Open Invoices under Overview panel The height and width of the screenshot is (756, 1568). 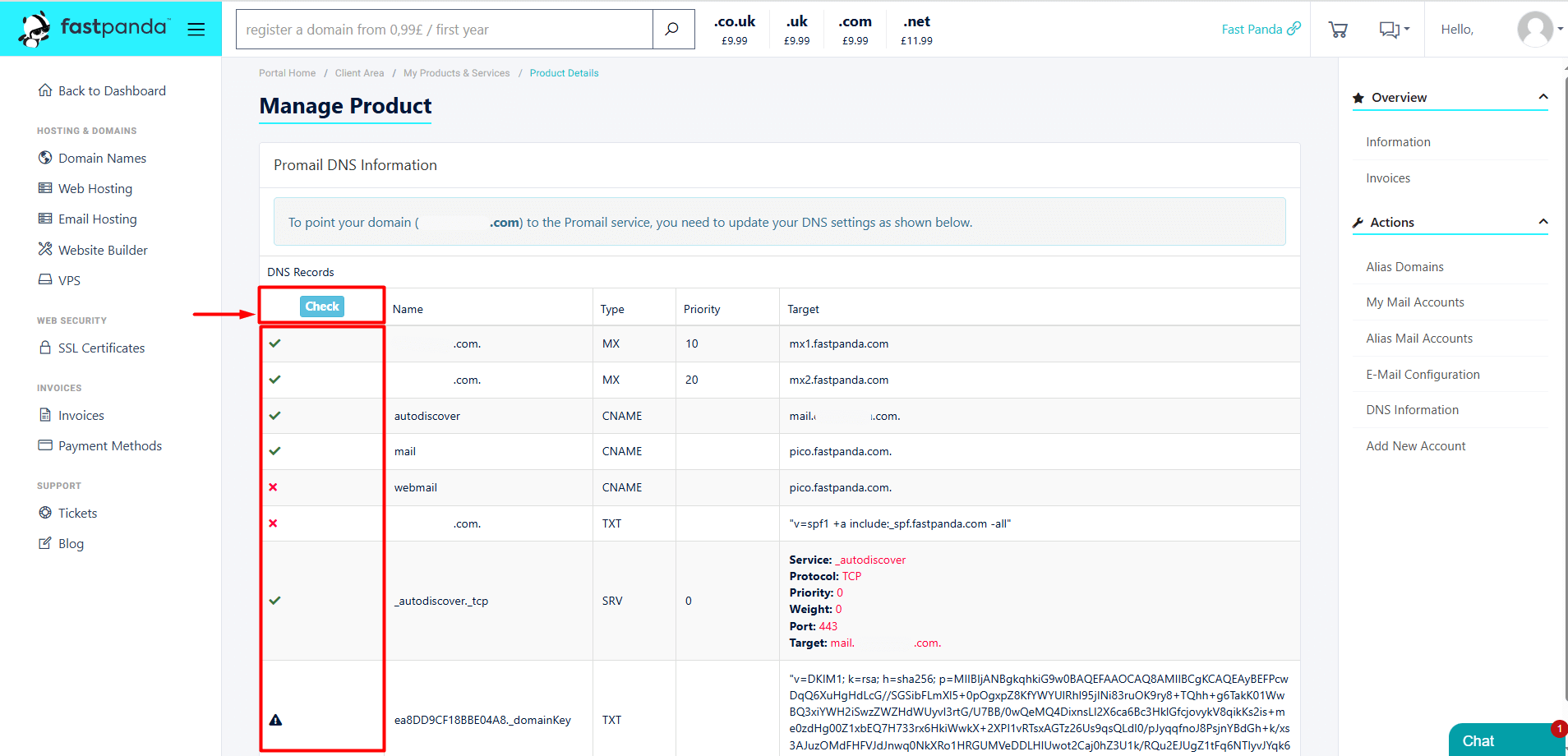pyautogui.click(x=1388, y=178)
